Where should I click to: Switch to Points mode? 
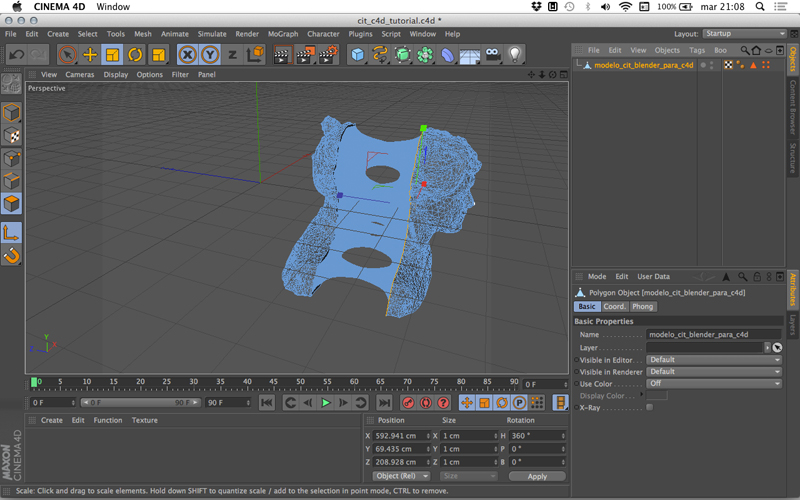pyautogui.click(x=11, y=158)
